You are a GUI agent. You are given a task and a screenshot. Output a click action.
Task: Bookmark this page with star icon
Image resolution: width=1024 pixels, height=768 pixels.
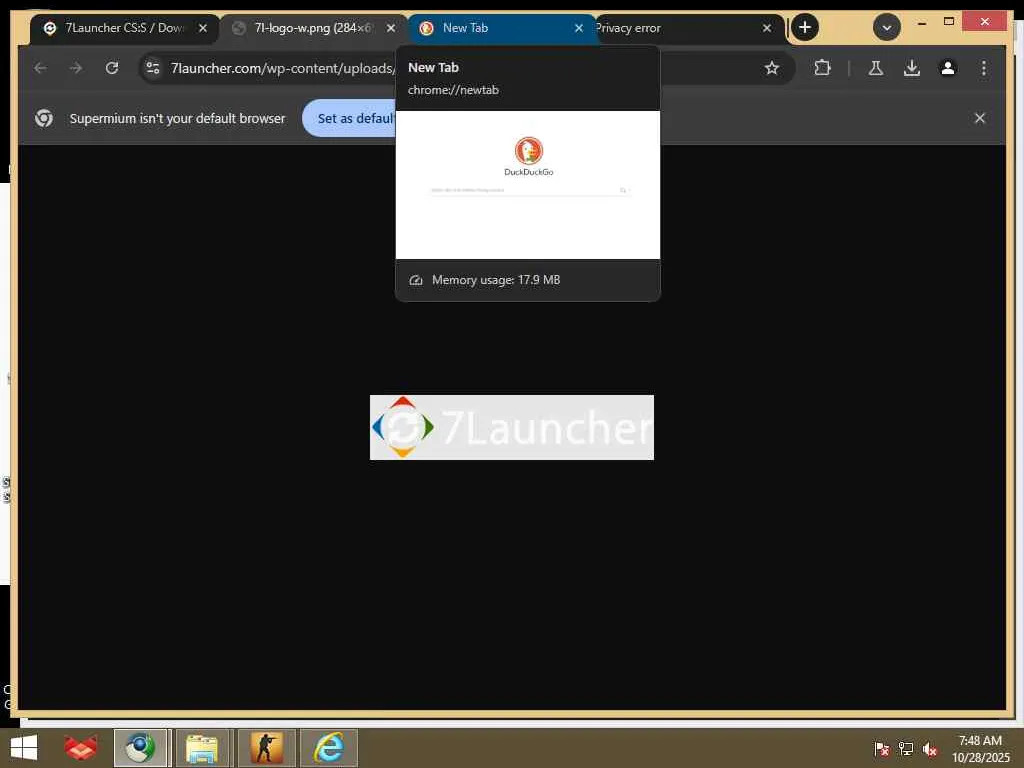772,68
